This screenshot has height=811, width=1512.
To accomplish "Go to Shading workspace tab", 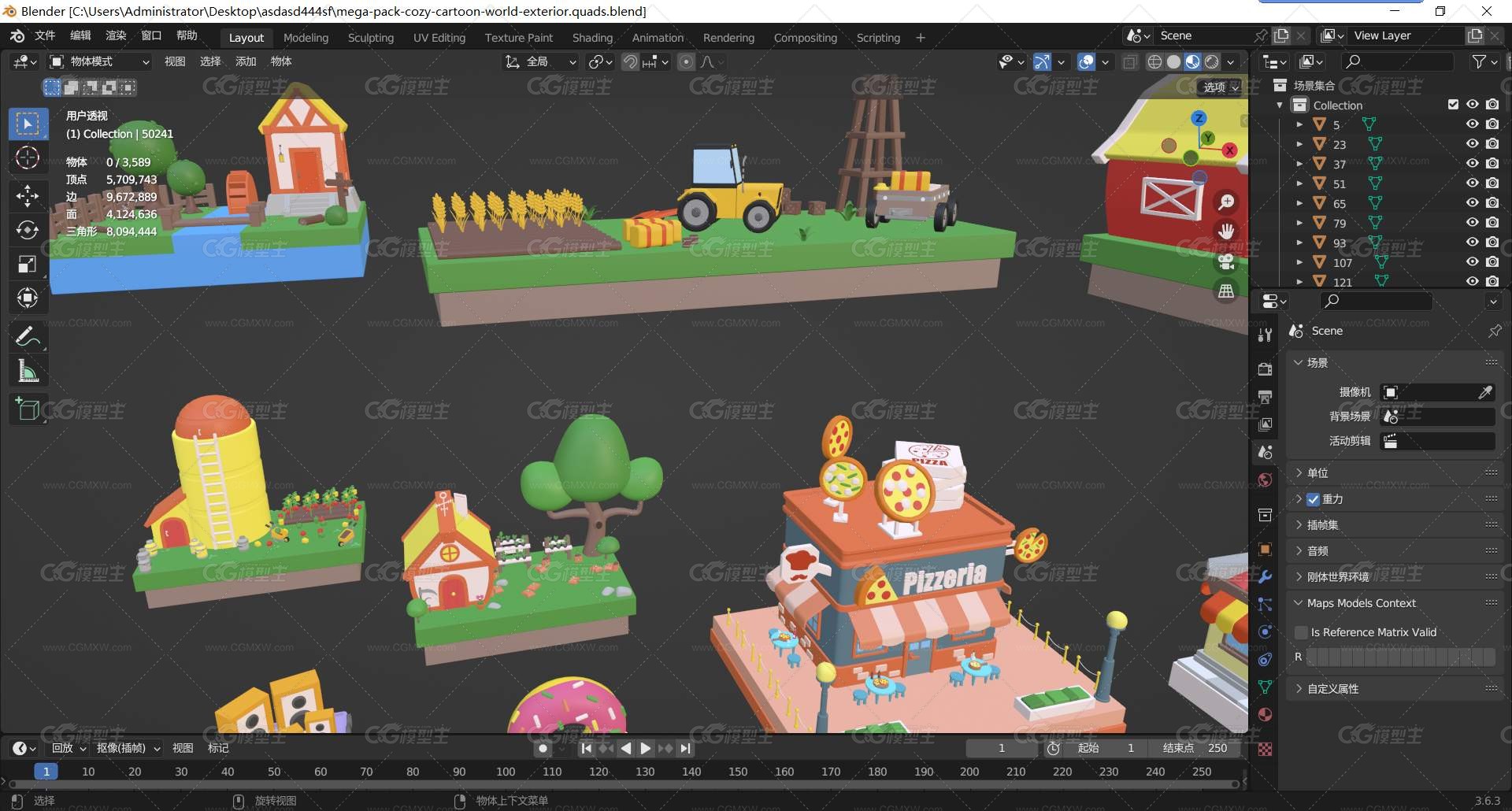I will 592,38.
